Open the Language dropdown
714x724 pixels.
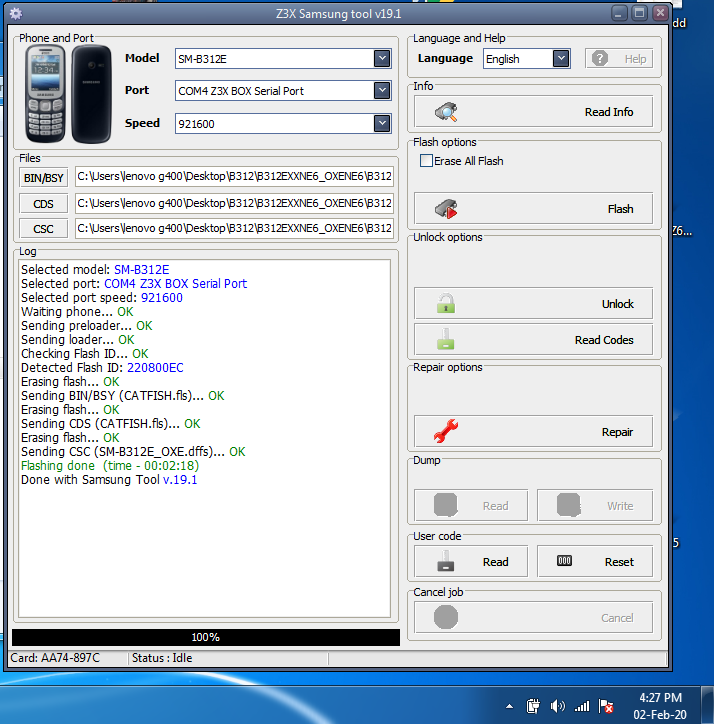561,59
